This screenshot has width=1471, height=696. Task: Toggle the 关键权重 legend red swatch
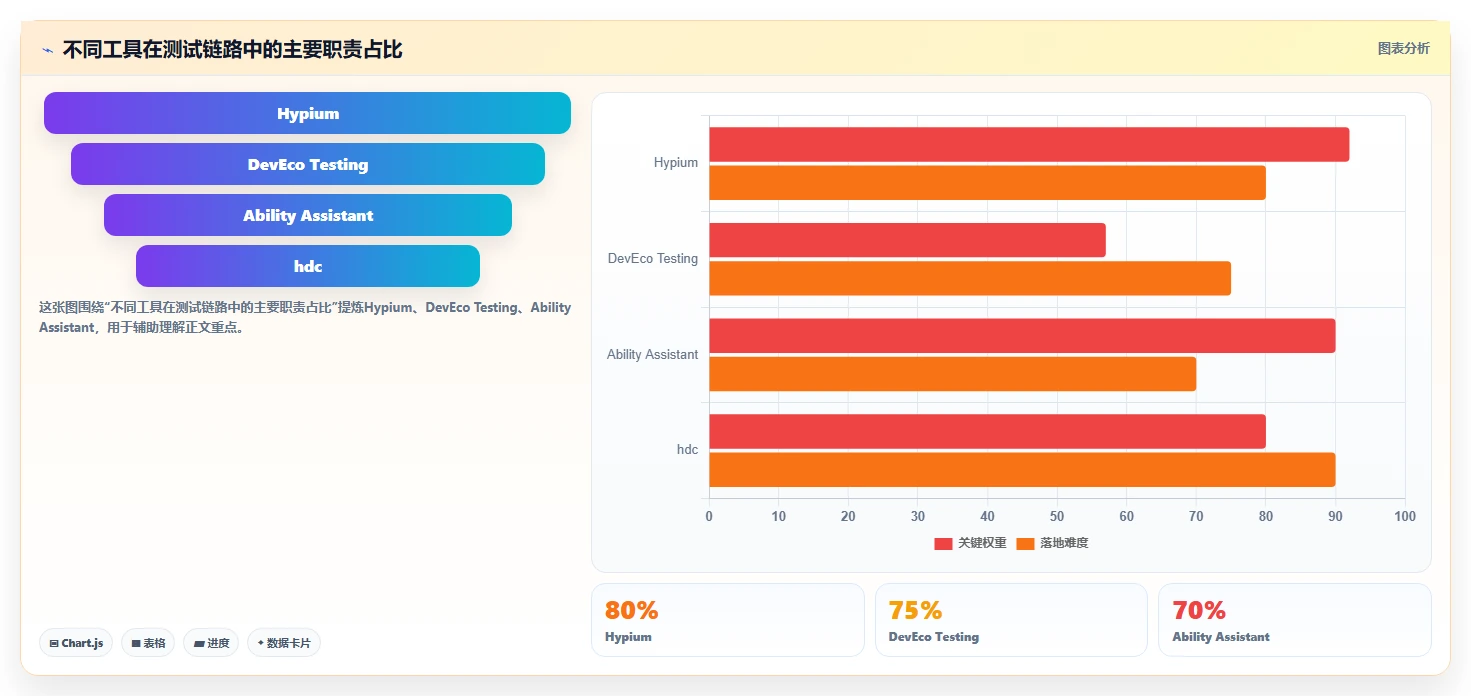point(943,543)
